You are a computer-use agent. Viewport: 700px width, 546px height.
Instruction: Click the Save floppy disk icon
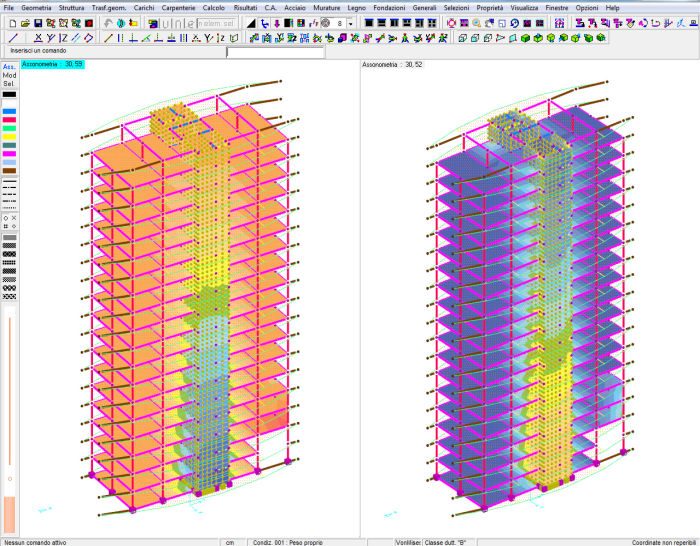pyautogui.click(x=38, y=23)
